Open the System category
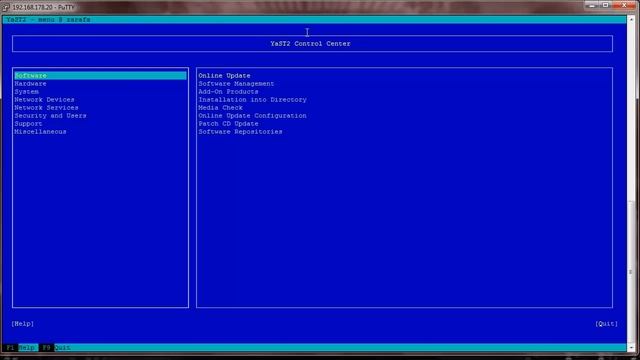Image resolution: width=640 pixels, height=360 pixels. tap(27, 92)
